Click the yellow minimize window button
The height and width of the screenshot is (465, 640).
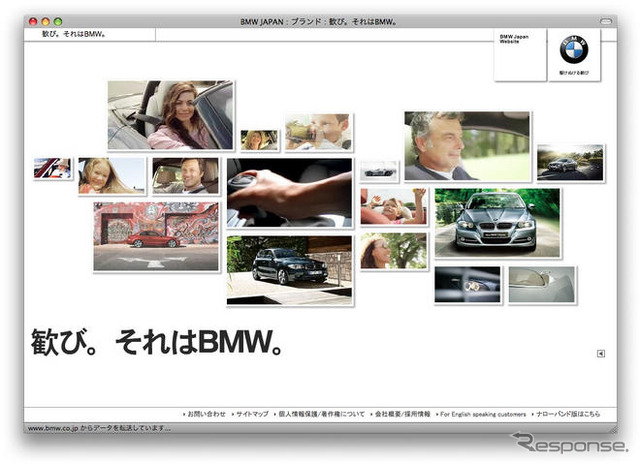(x=46, y=22)
